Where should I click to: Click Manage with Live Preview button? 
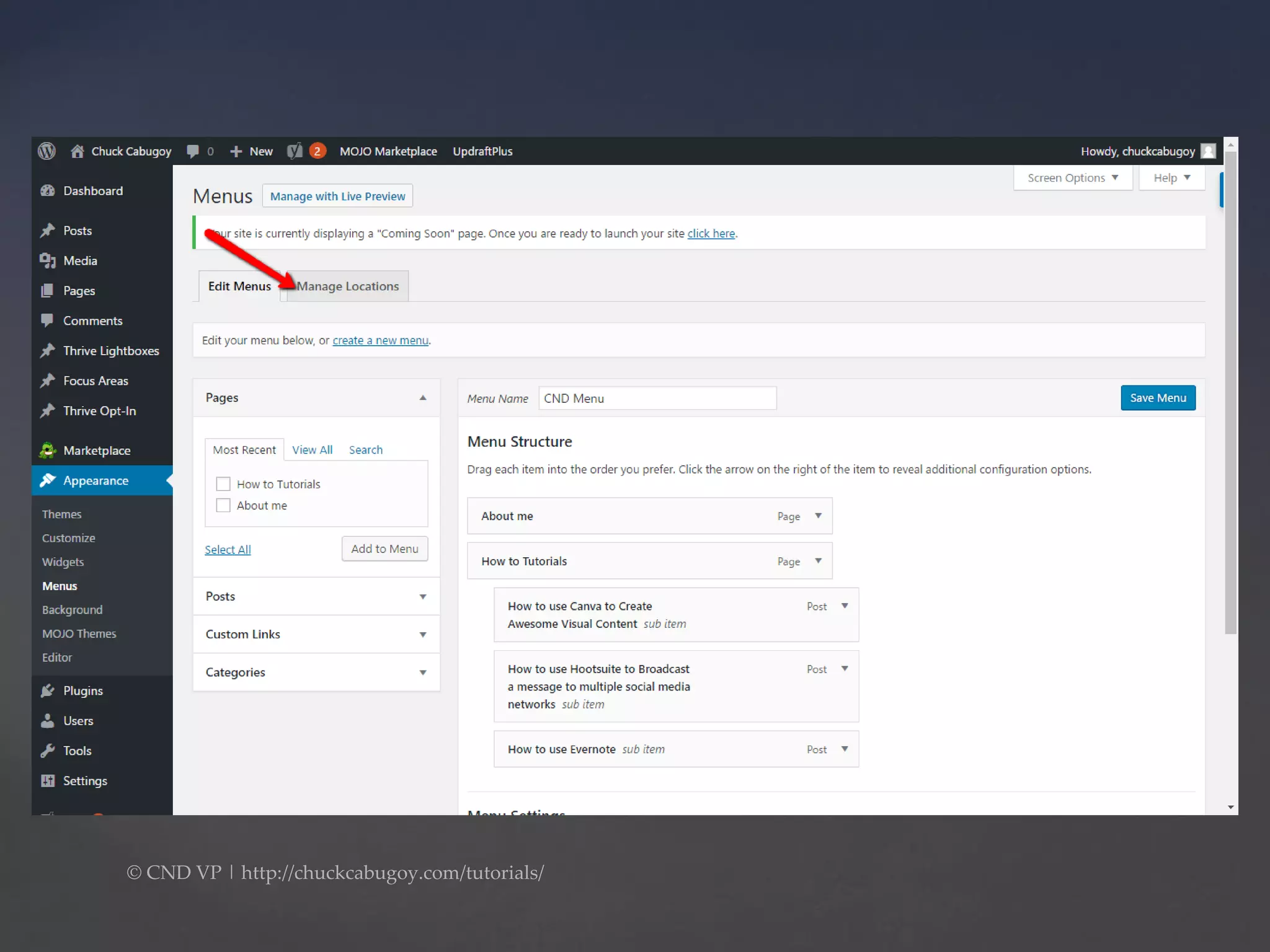point(337,196)
